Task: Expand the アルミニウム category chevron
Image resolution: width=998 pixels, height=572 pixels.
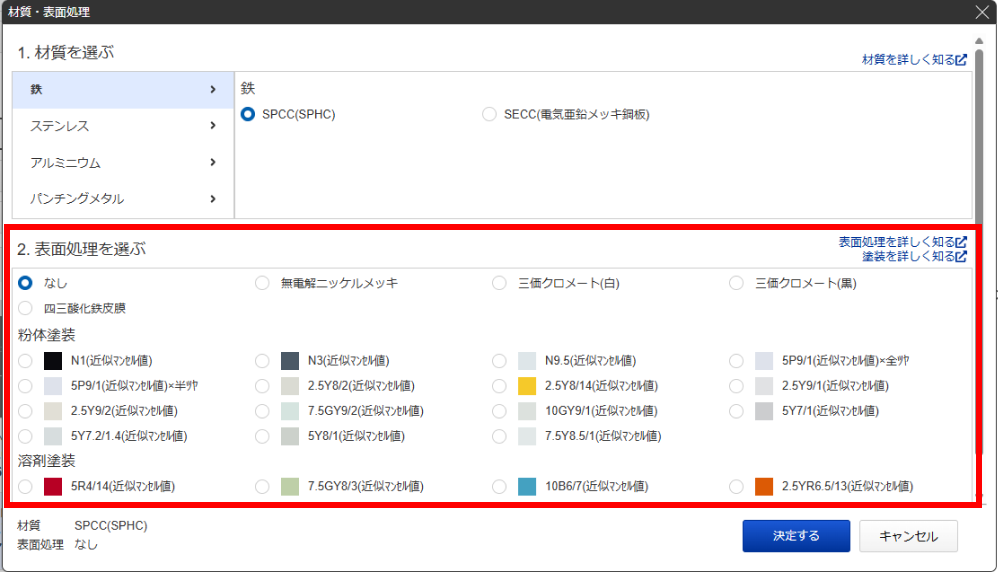Action: [x=213, y=163]
